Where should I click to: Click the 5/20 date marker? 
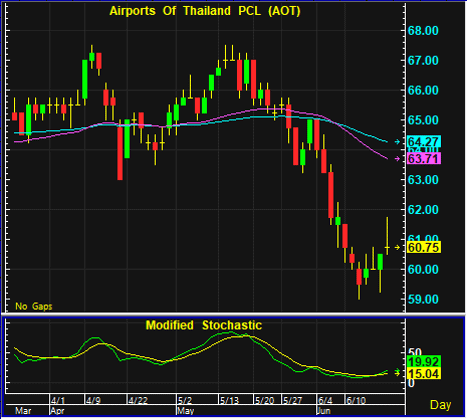pyautogui.click(x=264, y=400)
